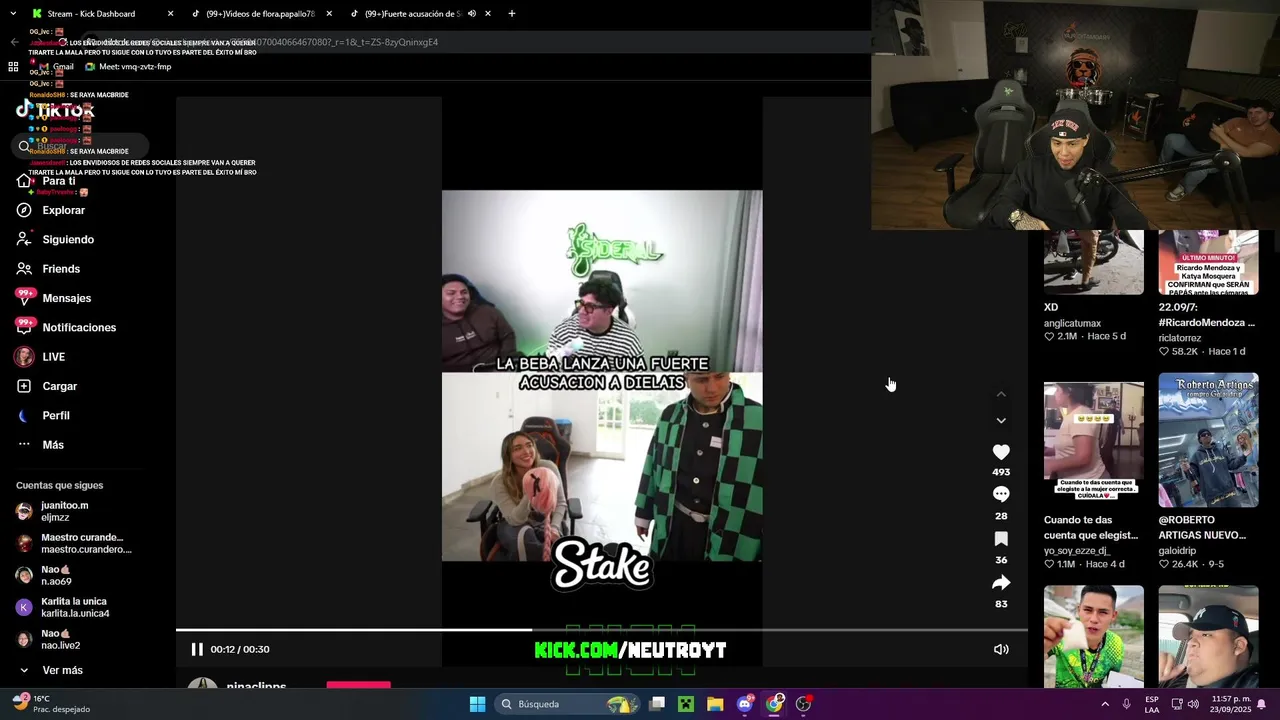This screenshot has width=1280, height=720.
Task: Open the Gmail bookmark
Action: (x=55, y=67)
